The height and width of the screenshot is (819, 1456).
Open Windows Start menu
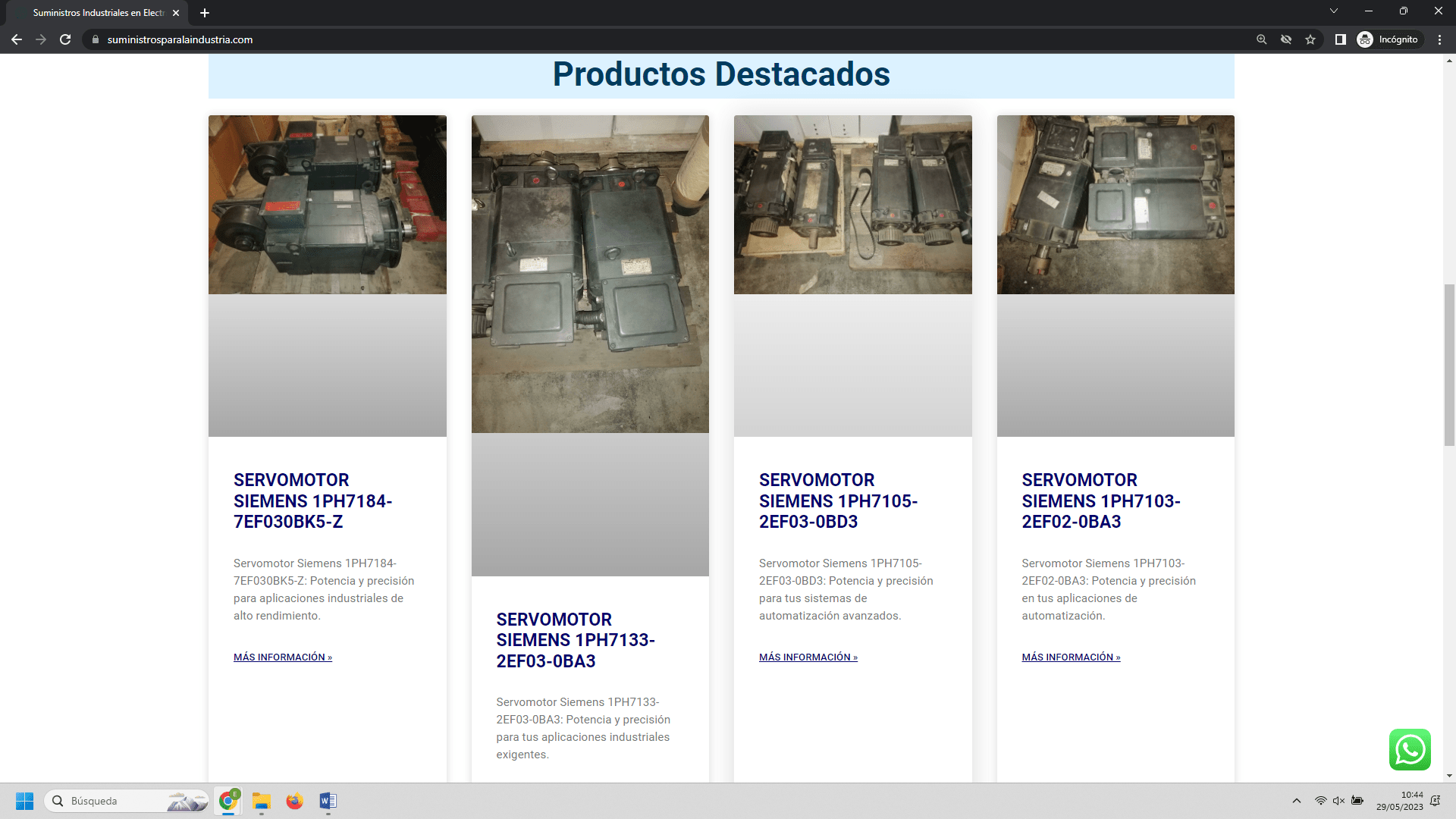click(x=24, y=801)
